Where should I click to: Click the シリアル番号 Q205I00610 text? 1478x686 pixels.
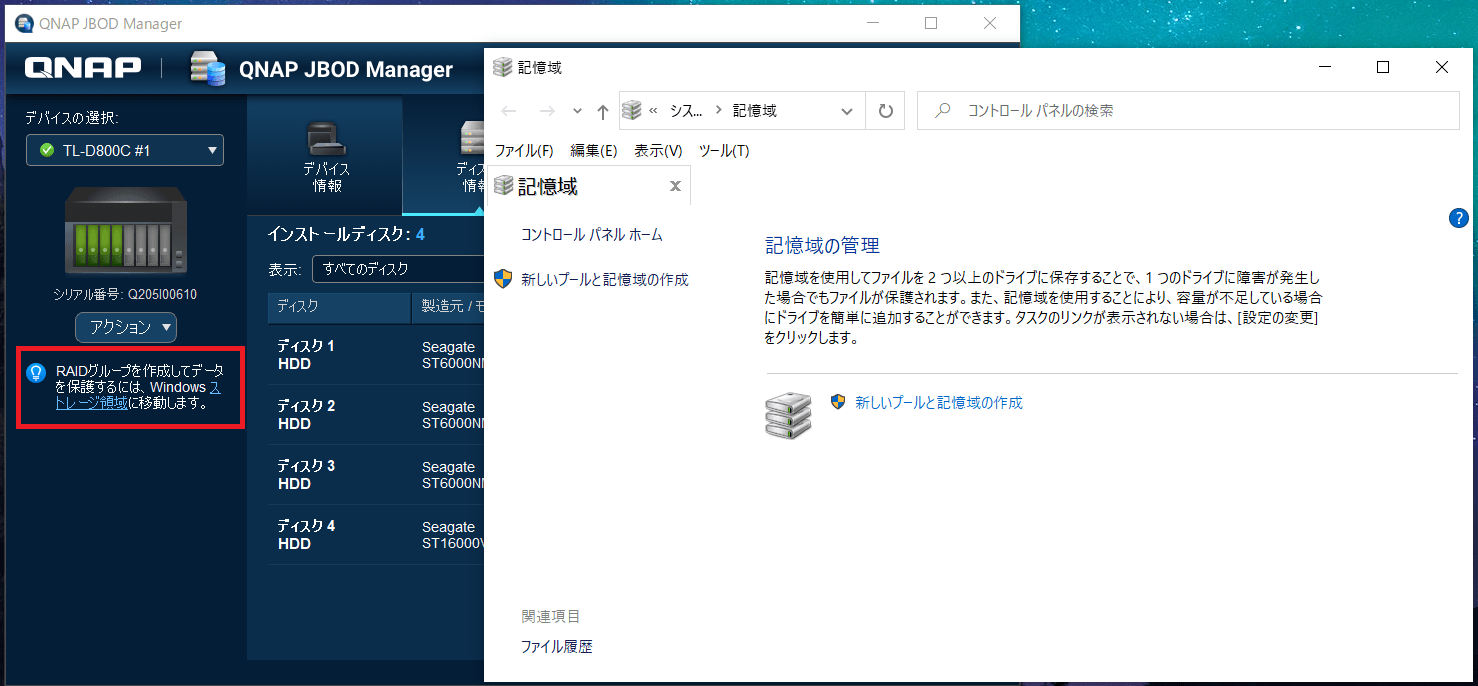(x=125, y=295)
